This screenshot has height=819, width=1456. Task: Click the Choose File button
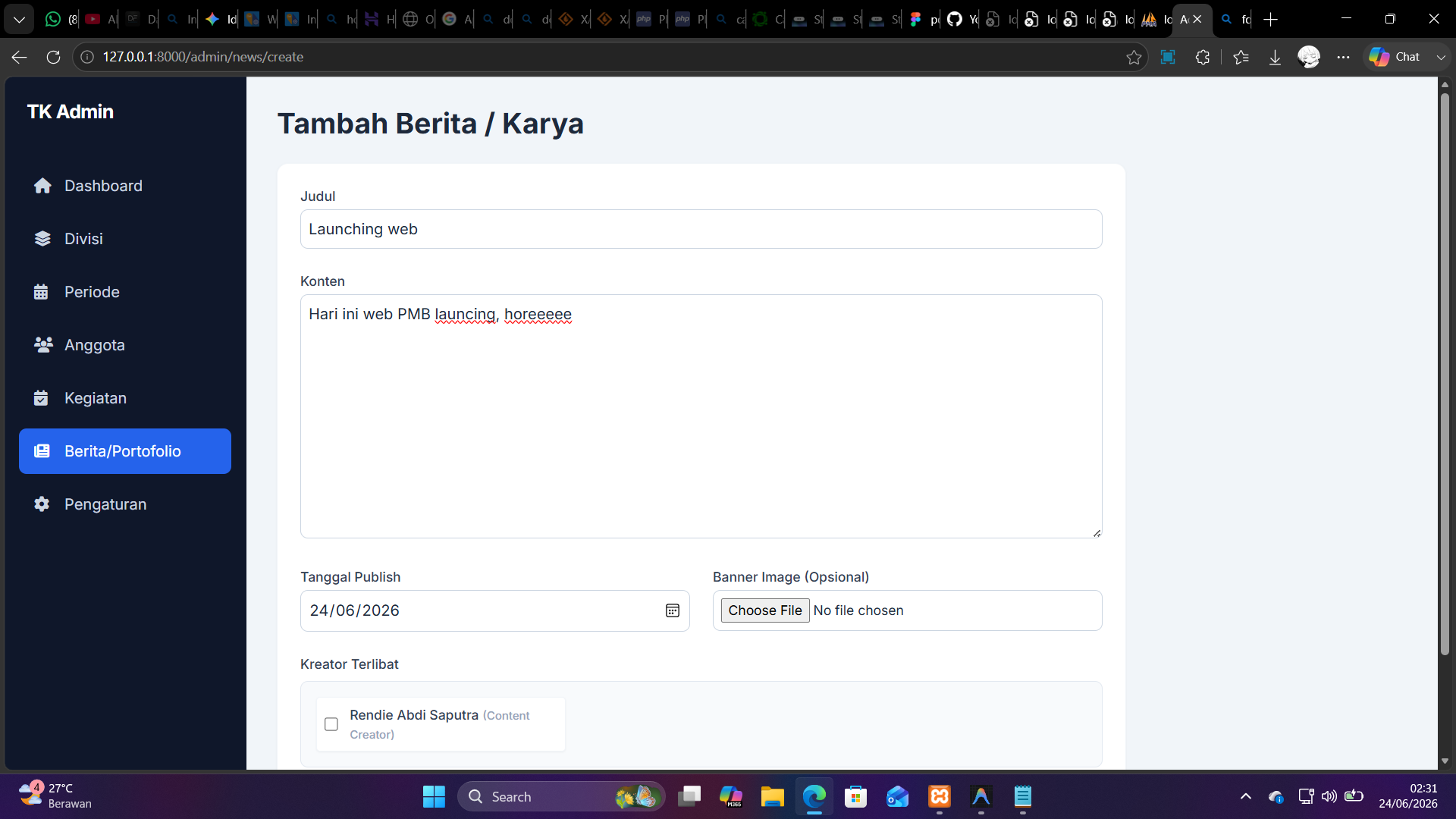coord(764,610)
